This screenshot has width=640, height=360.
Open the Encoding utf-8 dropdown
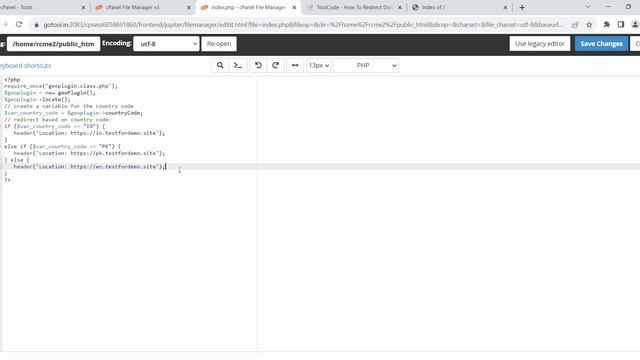click(167, 44)
